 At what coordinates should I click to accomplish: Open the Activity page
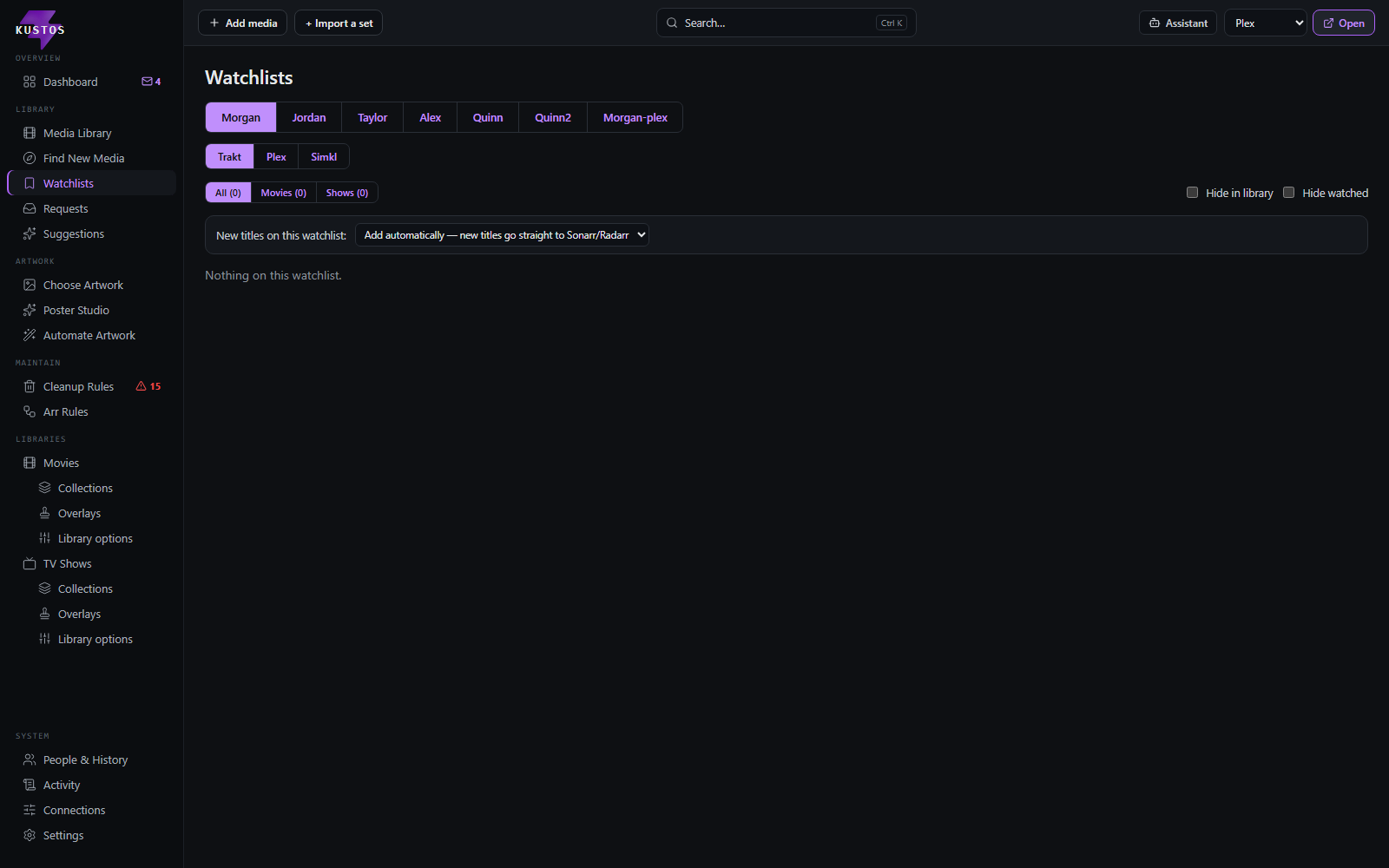click(62, 785)
